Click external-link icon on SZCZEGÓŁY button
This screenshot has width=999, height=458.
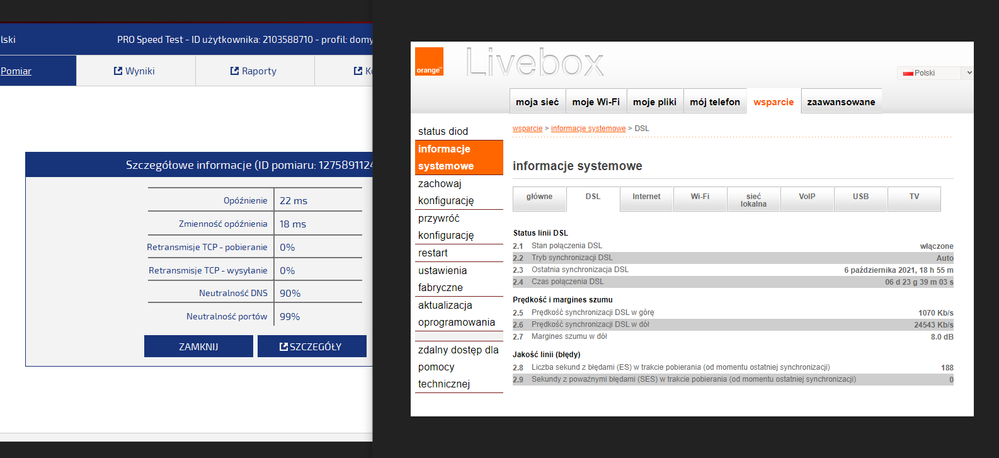[x=284, y=347]
